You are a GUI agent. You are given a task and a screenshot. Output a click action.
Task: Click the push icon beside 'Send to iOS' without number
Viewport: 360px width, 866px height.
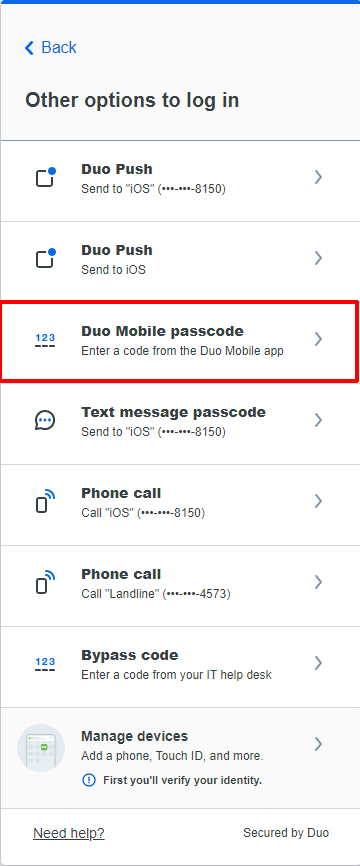click(x=45, y=258)
